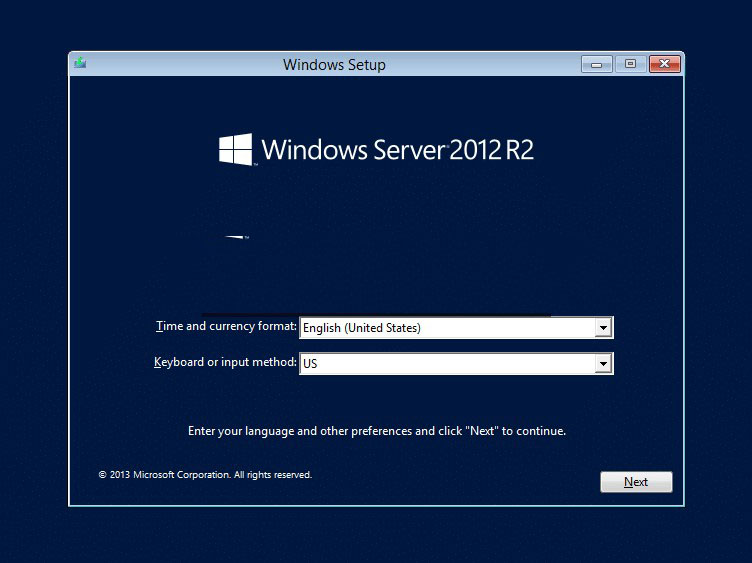Open the Time and currency format dropdown arrow
752x563 pixels.
click(603, 328)
